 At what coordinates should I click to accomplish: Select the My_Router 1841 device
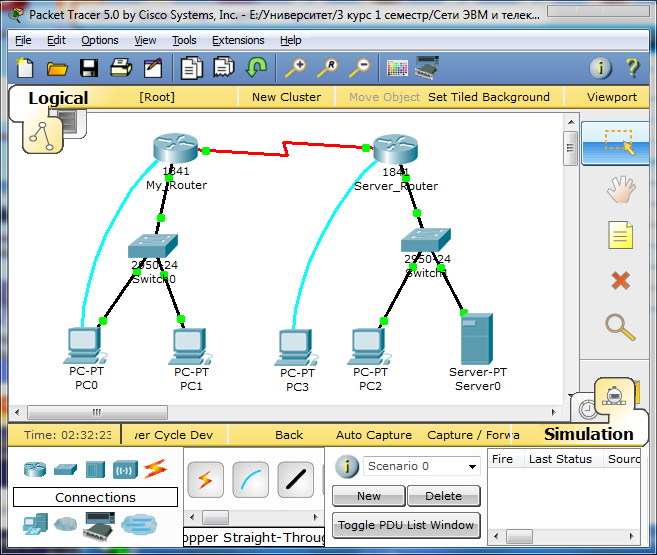[175, 148]
